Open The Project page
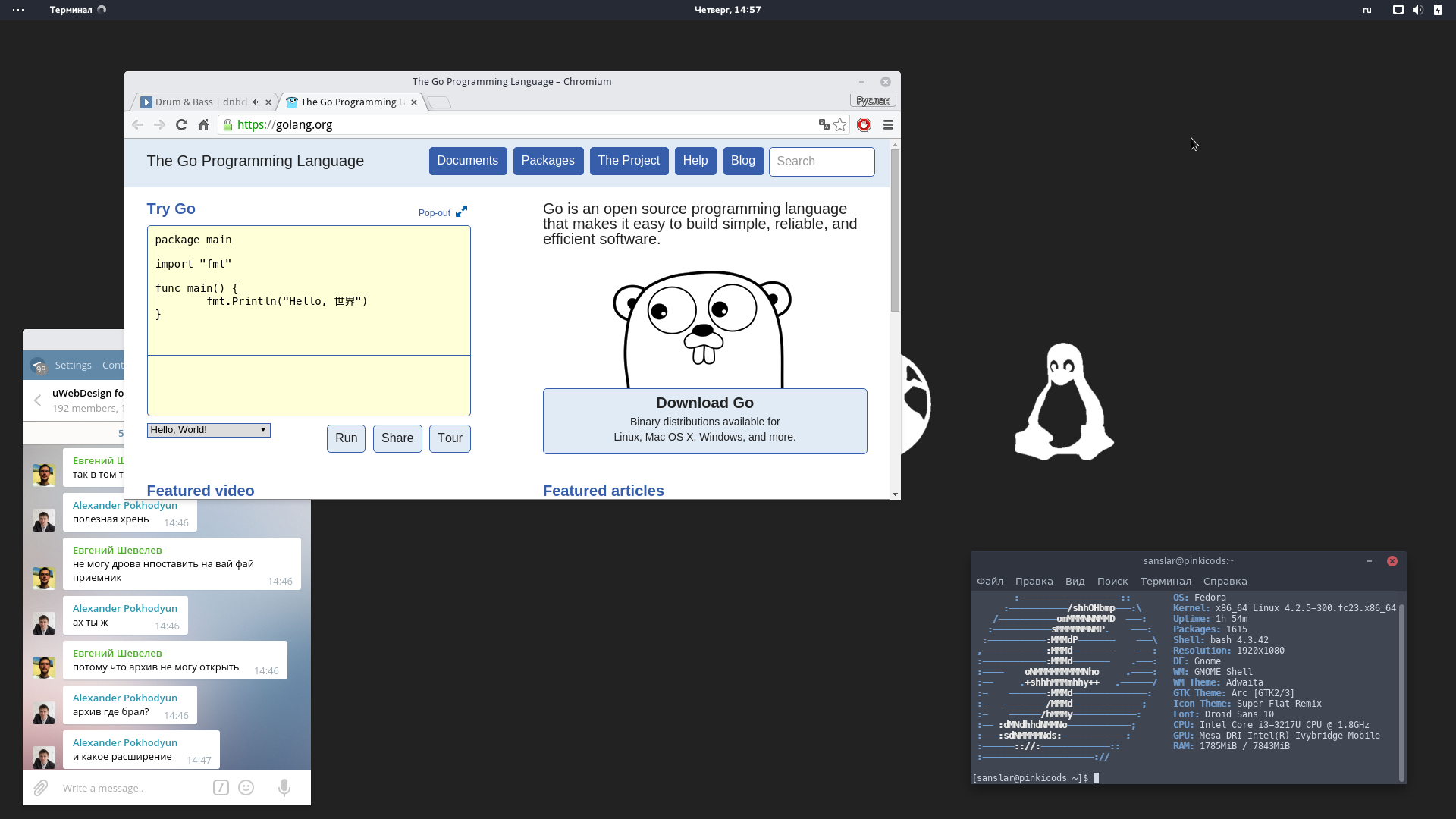 629,161
